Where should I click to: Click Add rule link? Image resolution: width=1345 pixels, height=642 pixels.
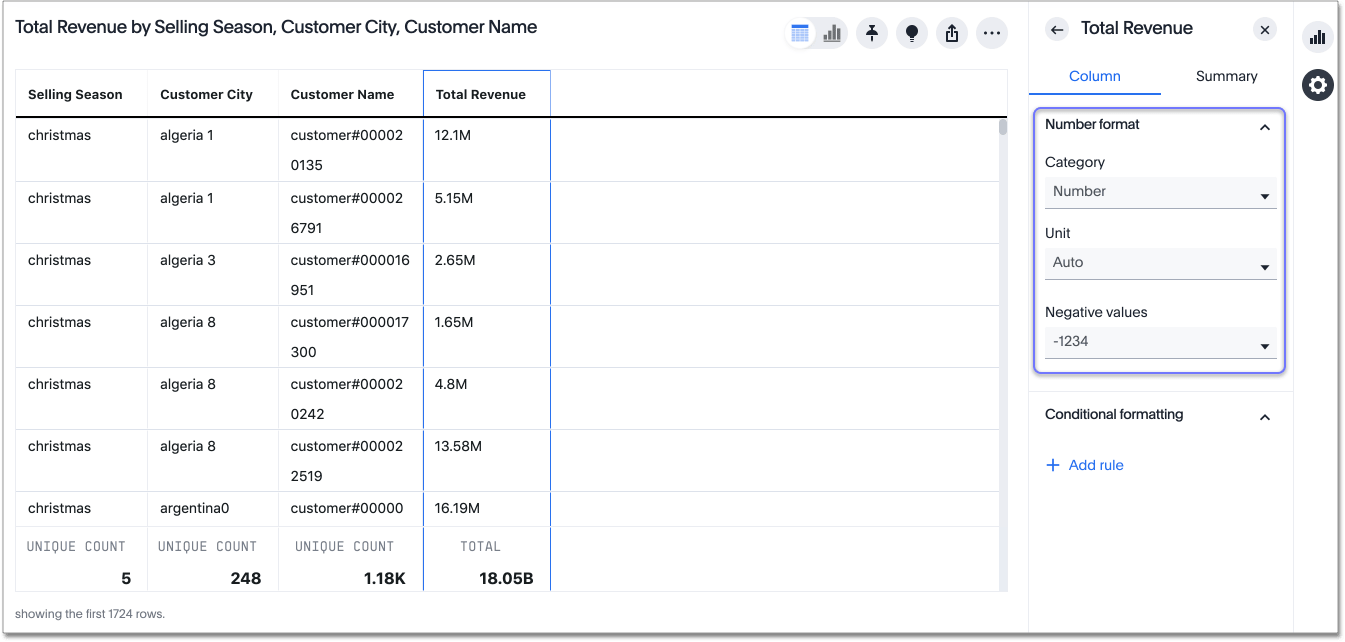[x=1085, y=465]
